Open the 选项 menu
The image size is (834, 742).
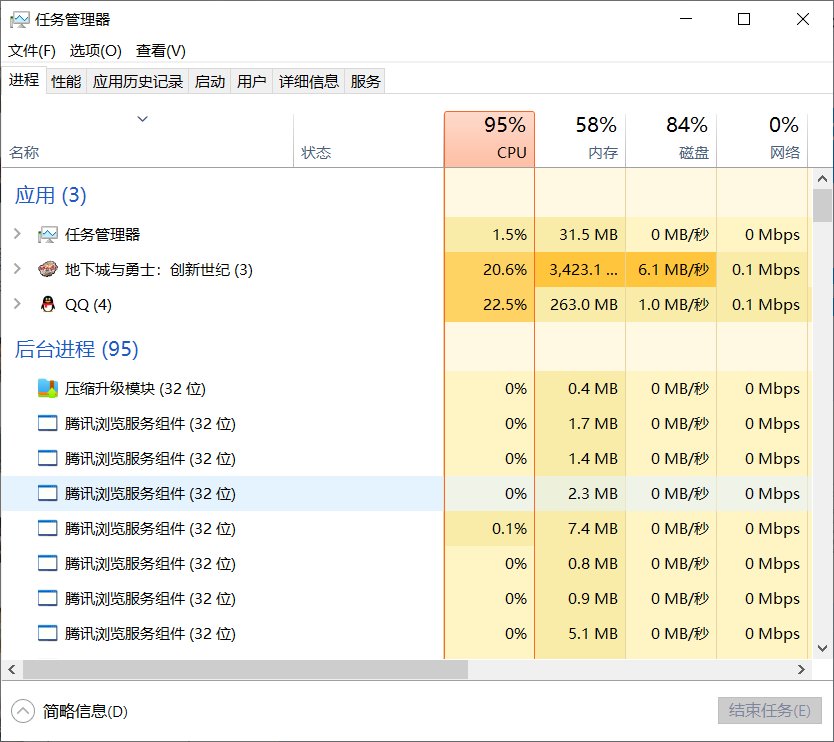(95, 50)
